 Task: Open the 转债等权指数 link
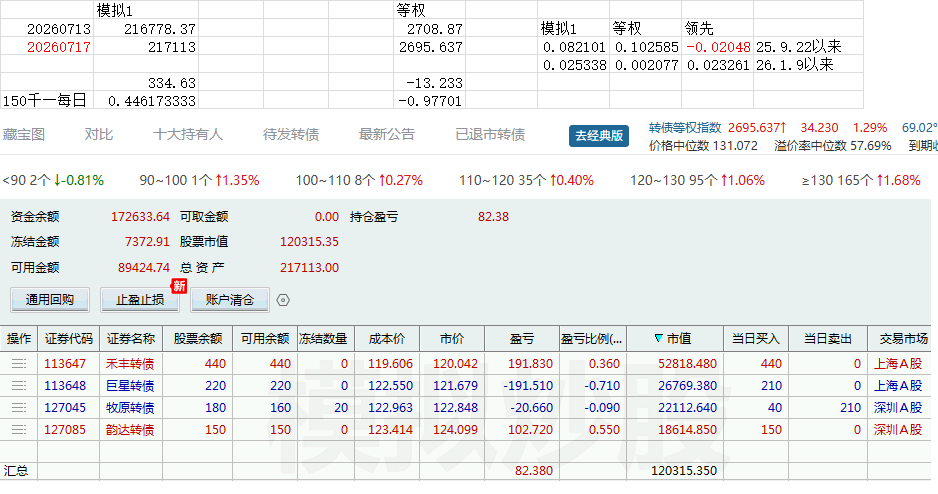pyautogui.click(x=685, y=127)
